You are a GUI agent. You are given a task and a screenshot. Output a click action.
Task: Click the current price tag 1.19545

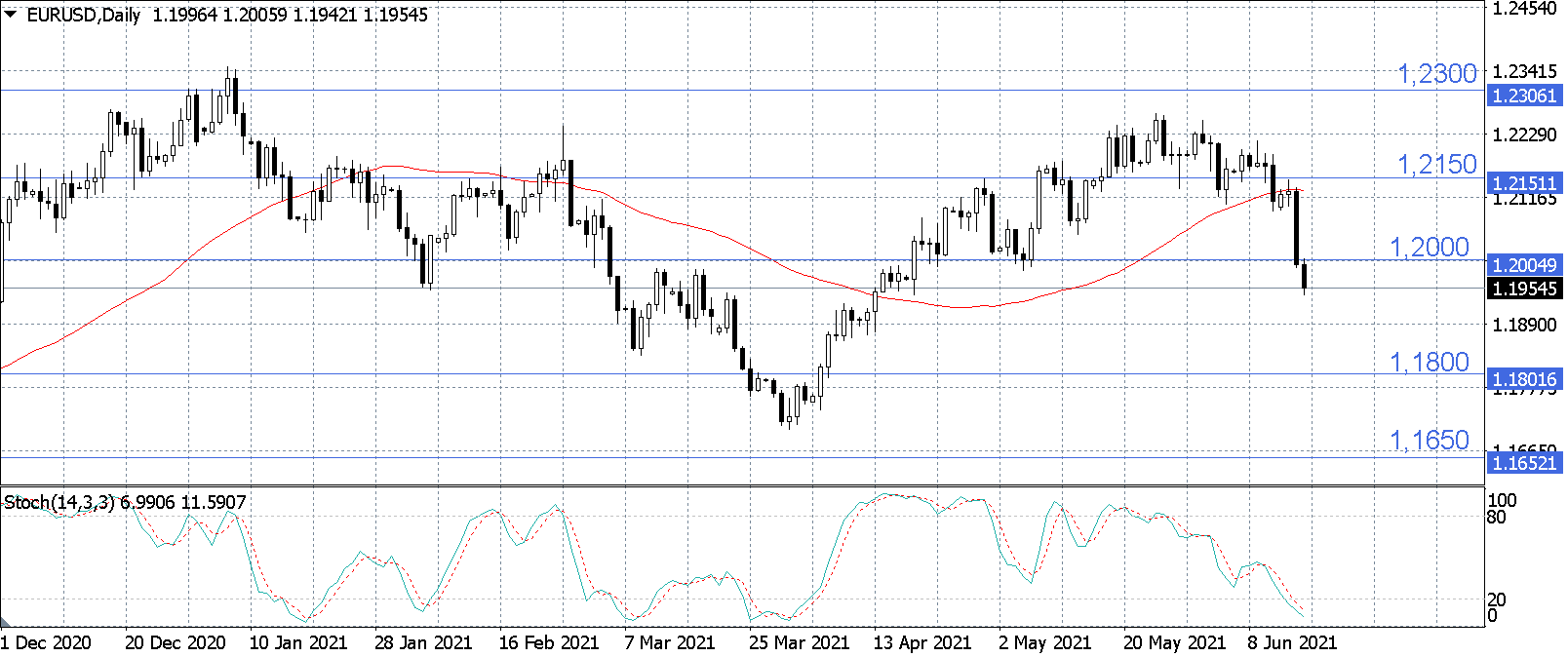(1525, 289)
